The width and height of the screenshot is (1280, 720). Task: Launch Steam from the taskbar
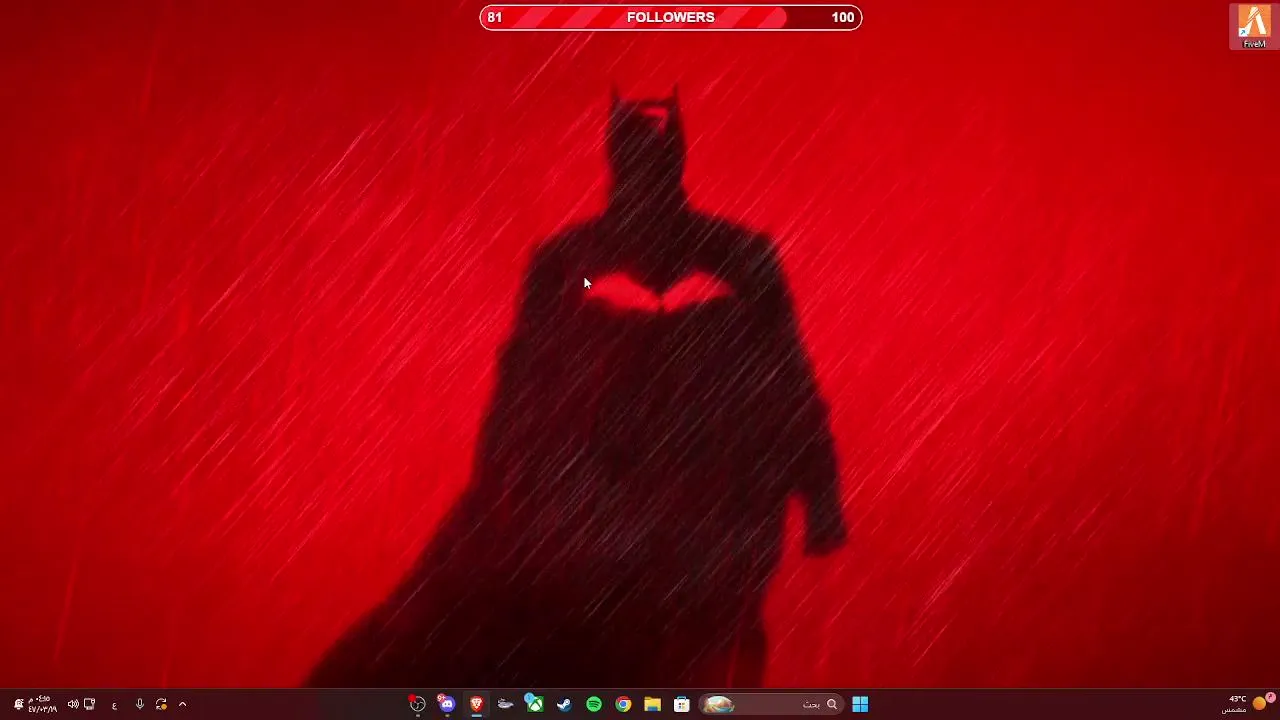pyautogui.click(x=564, y=704)
